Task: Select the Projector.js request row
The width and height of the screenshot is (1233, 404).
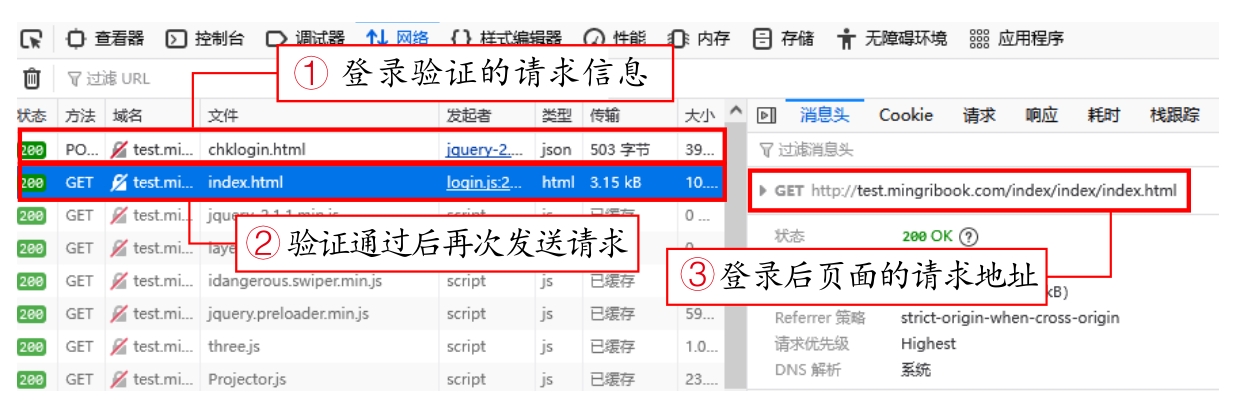Action: 370,380
